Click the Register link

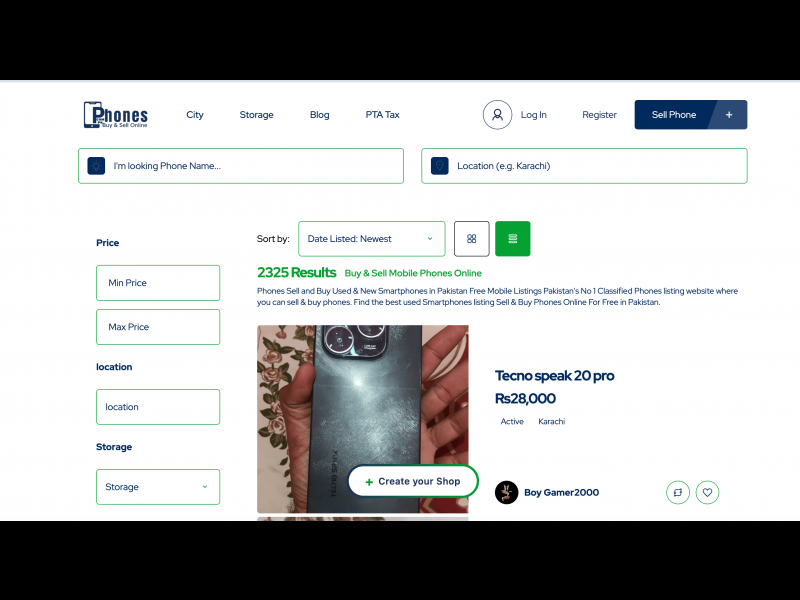pyautogui.click(x=599, y=115)
